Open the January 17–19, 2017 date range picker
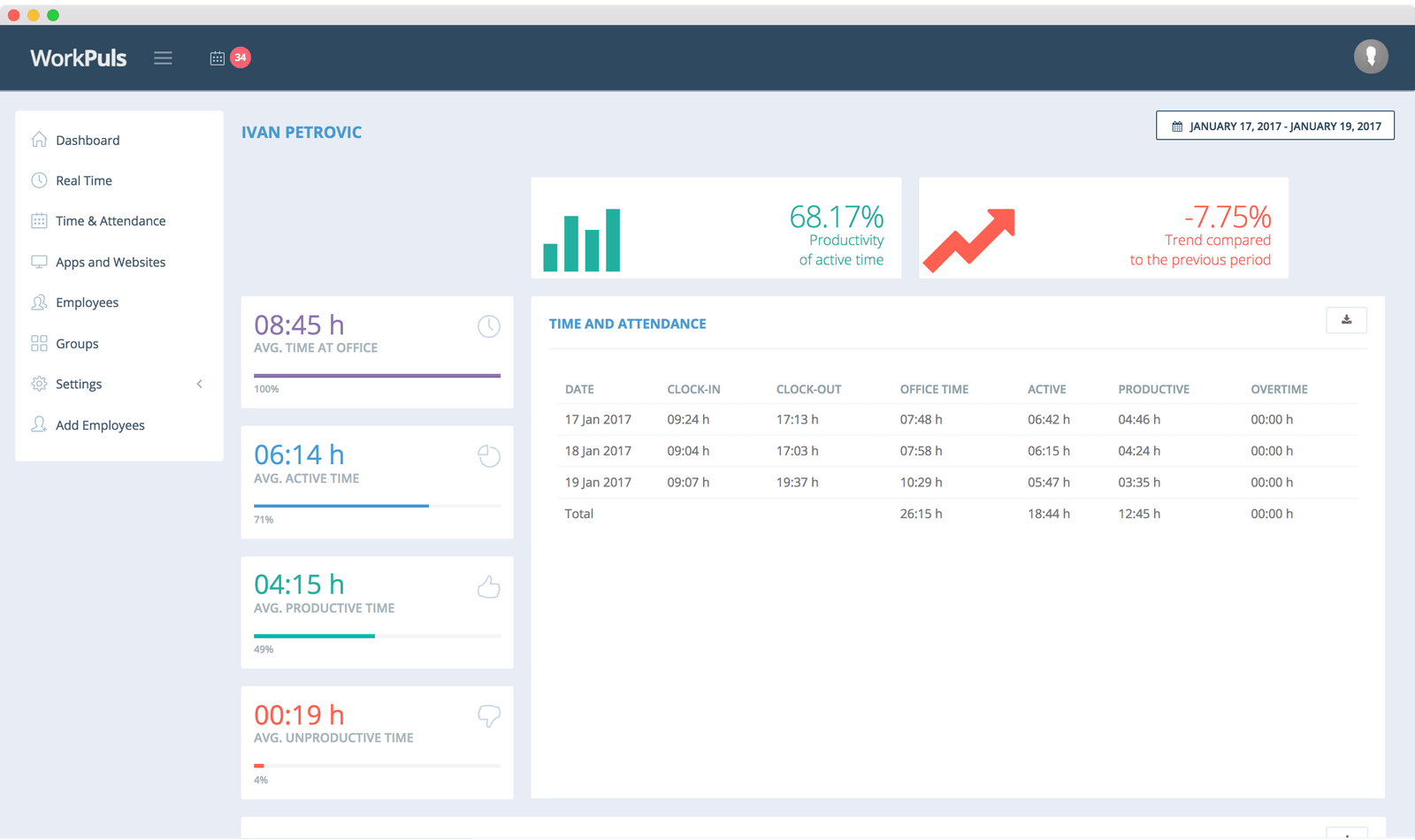Image resolution: width=1415 pixels, height=840 pixels. pos(1275,126)
